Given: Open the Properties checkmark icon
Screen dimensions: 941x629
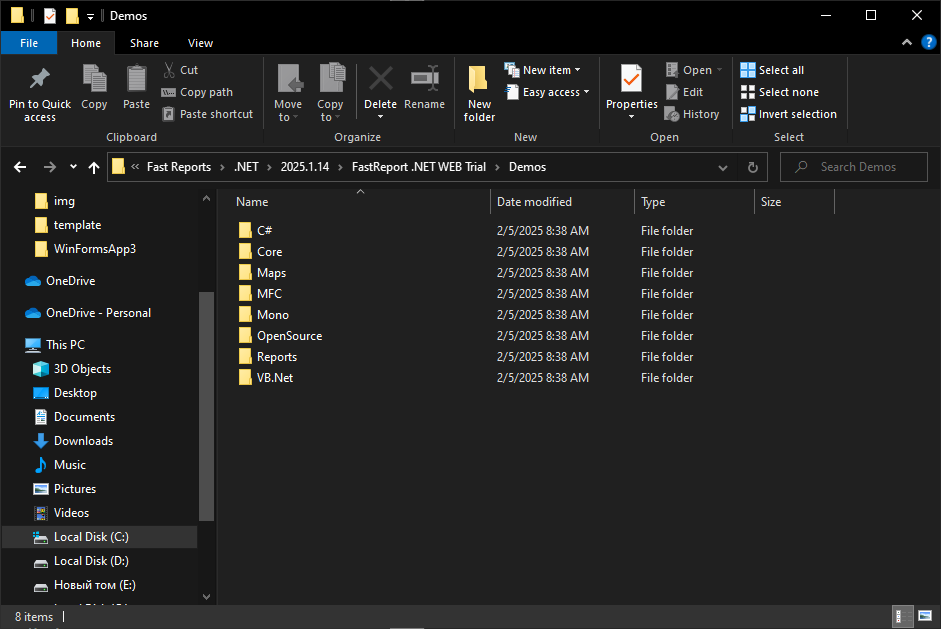Looking at the screenshot, I should click(631, 80).
